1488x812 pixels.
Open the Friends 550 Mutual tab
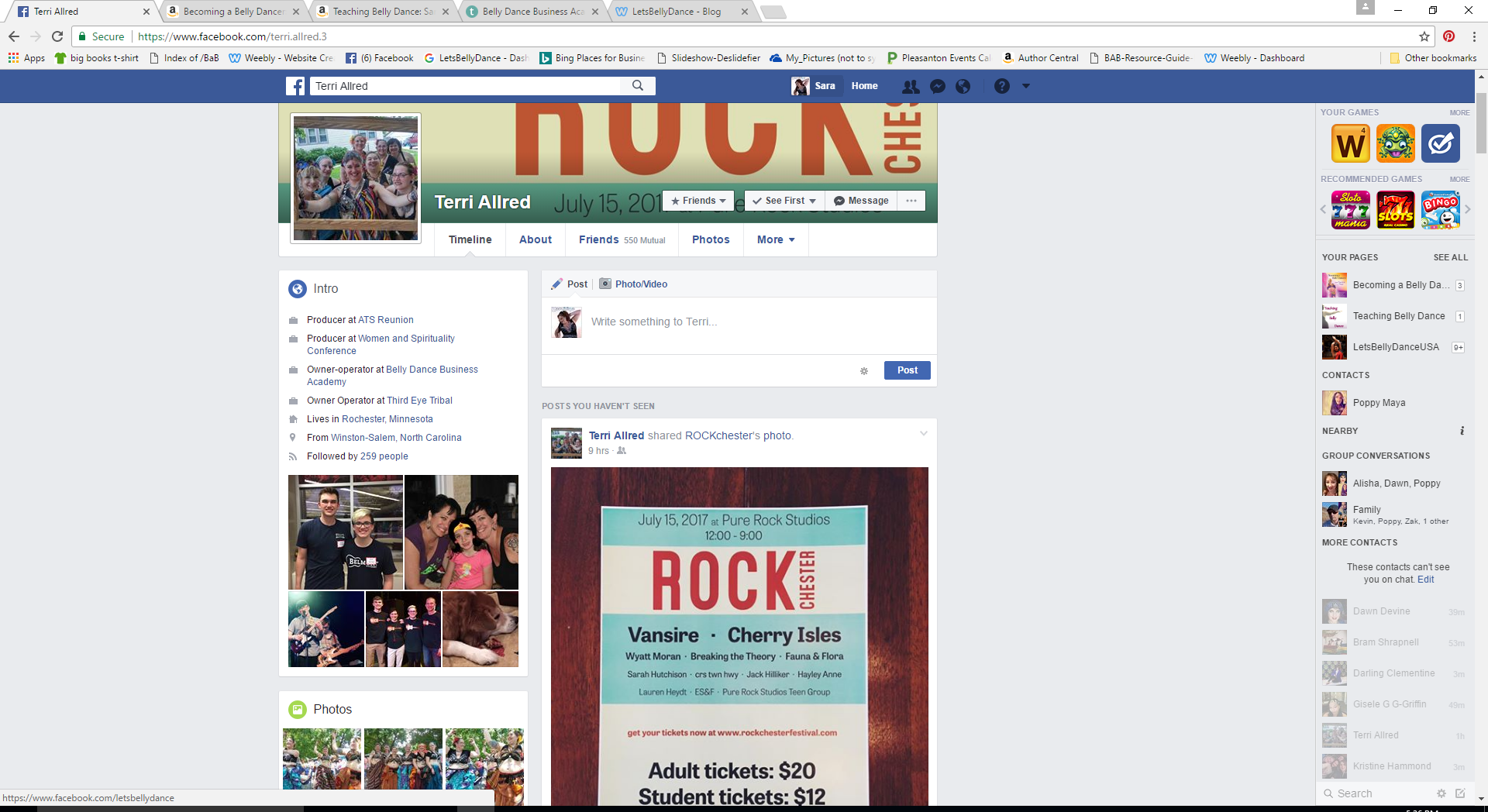[x=622, y=239]
